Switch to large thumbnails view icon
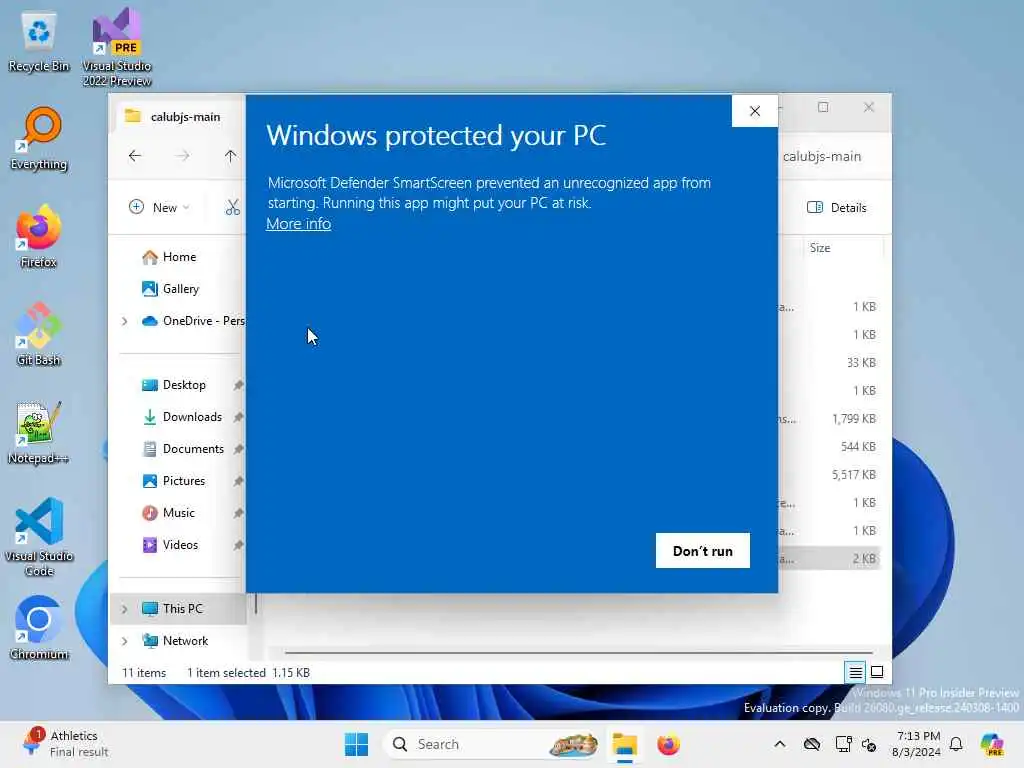Screen dimensions: 1024x768 877,672
